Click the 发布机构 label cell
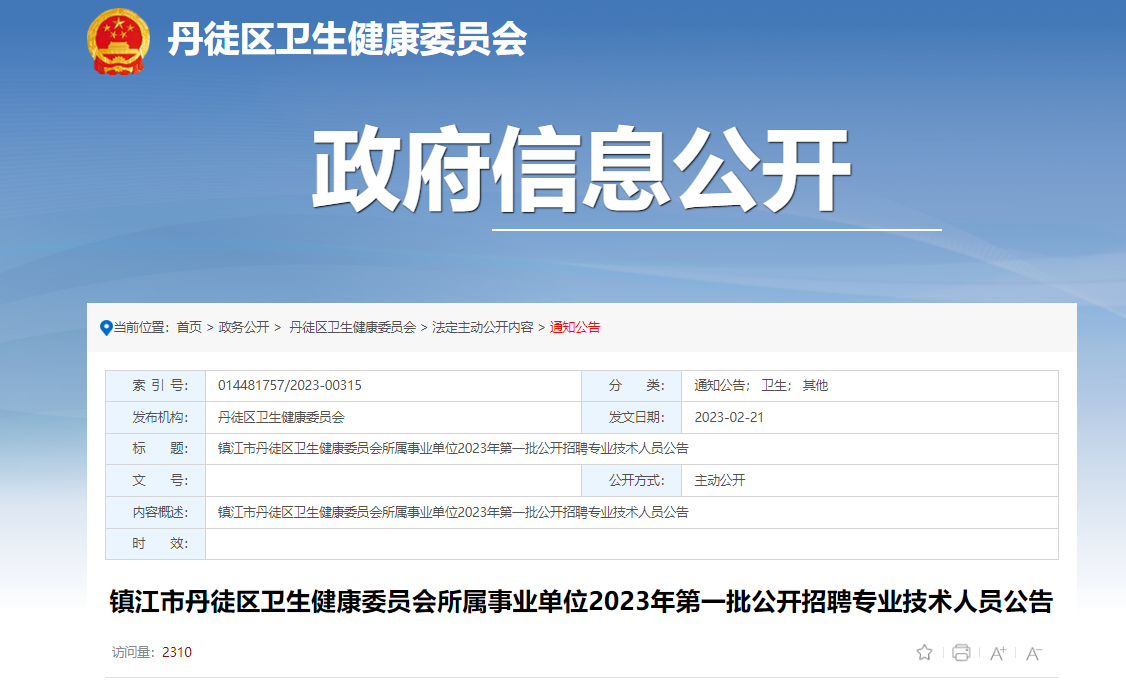Viewport: 1126px width, 695px height. (156, 417)
